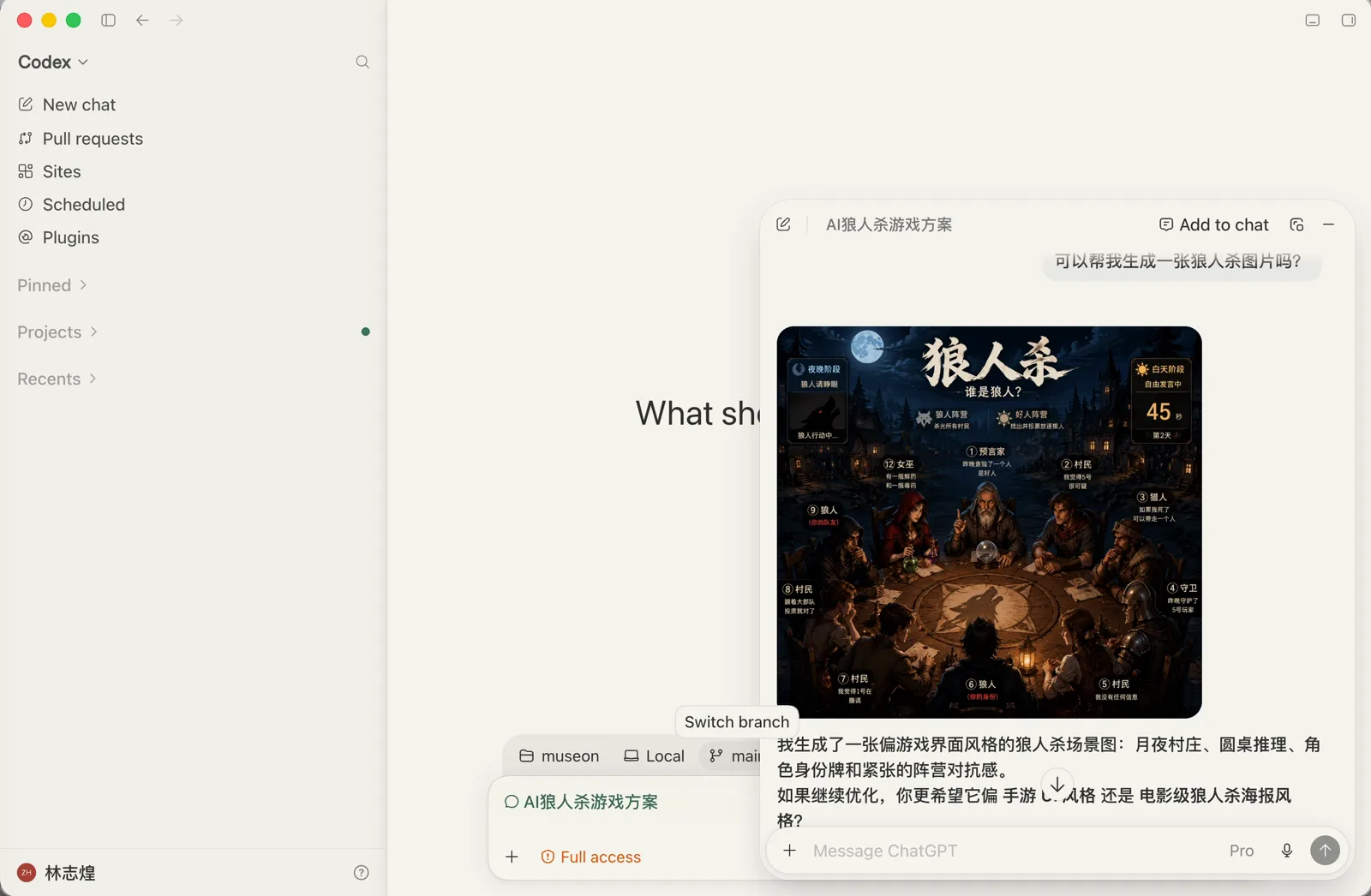Click the bottom panel toggle icon at top right
This screenshot has height=896, width=1371.
(1312, 20)
